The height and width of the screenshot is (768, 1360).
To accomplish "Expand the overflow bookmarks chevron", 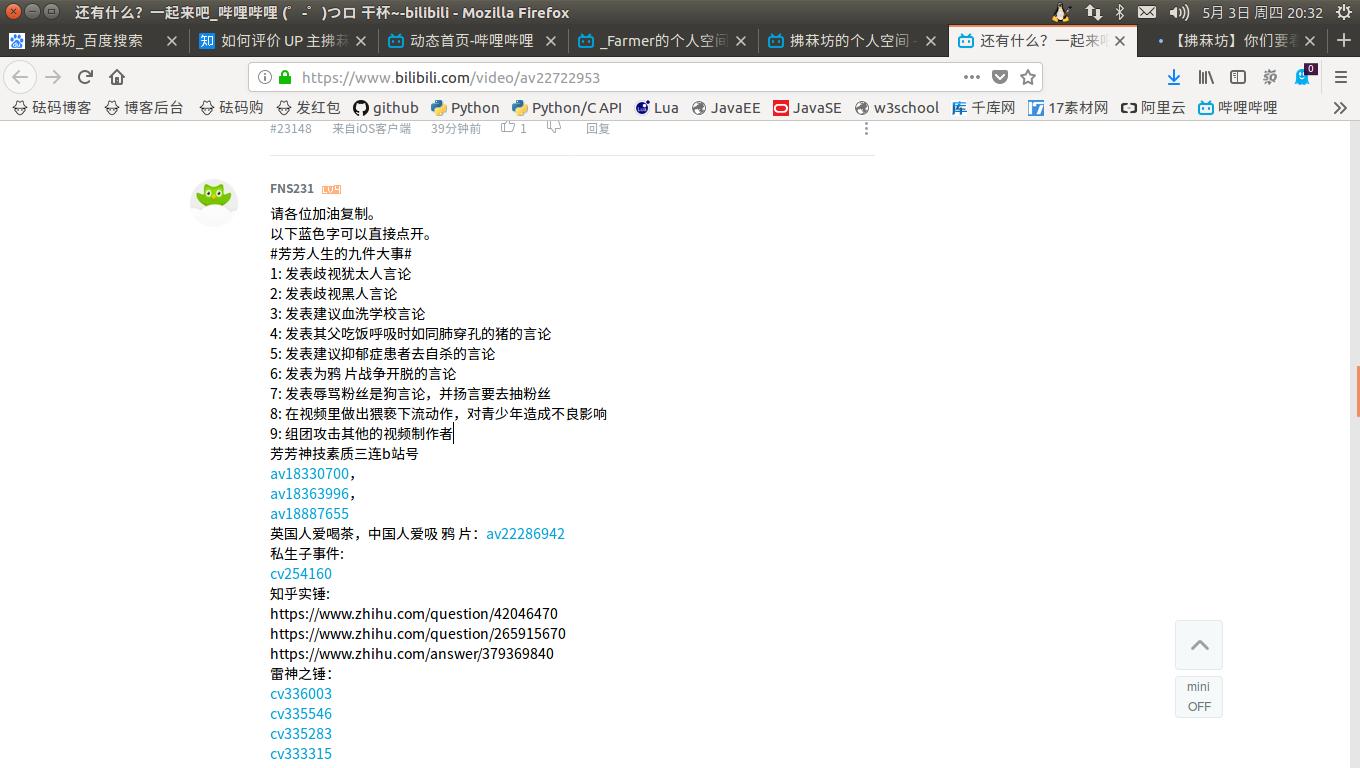I will point(1340,107).
